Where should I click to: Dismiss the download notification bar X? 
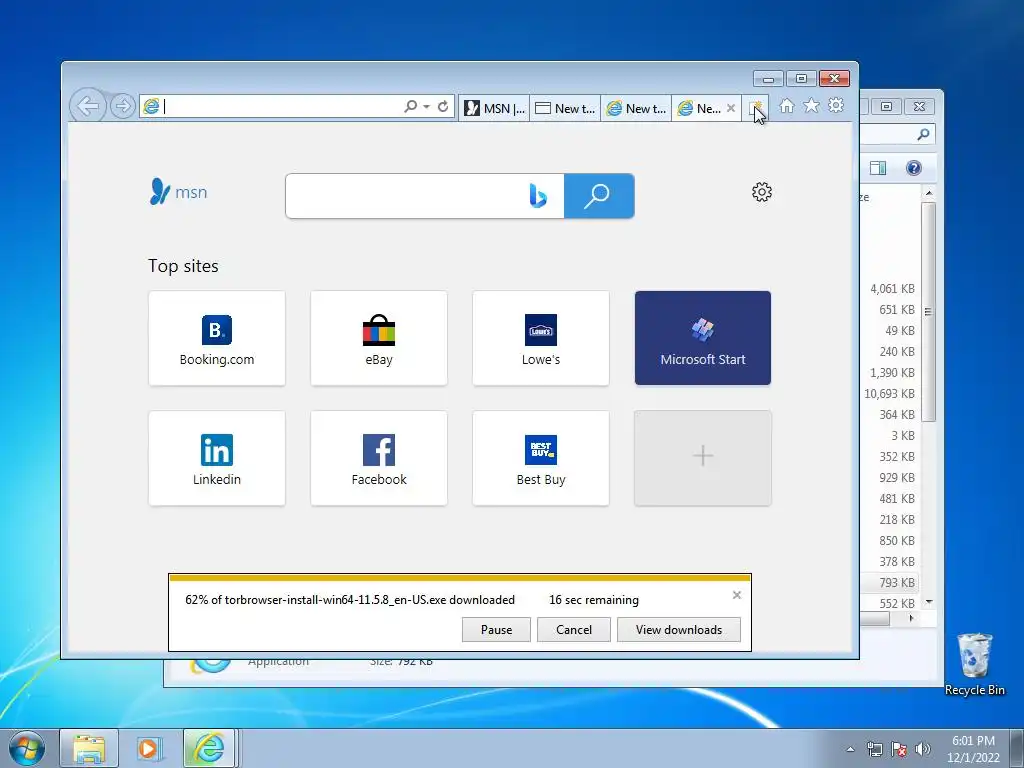click(737, 595)
